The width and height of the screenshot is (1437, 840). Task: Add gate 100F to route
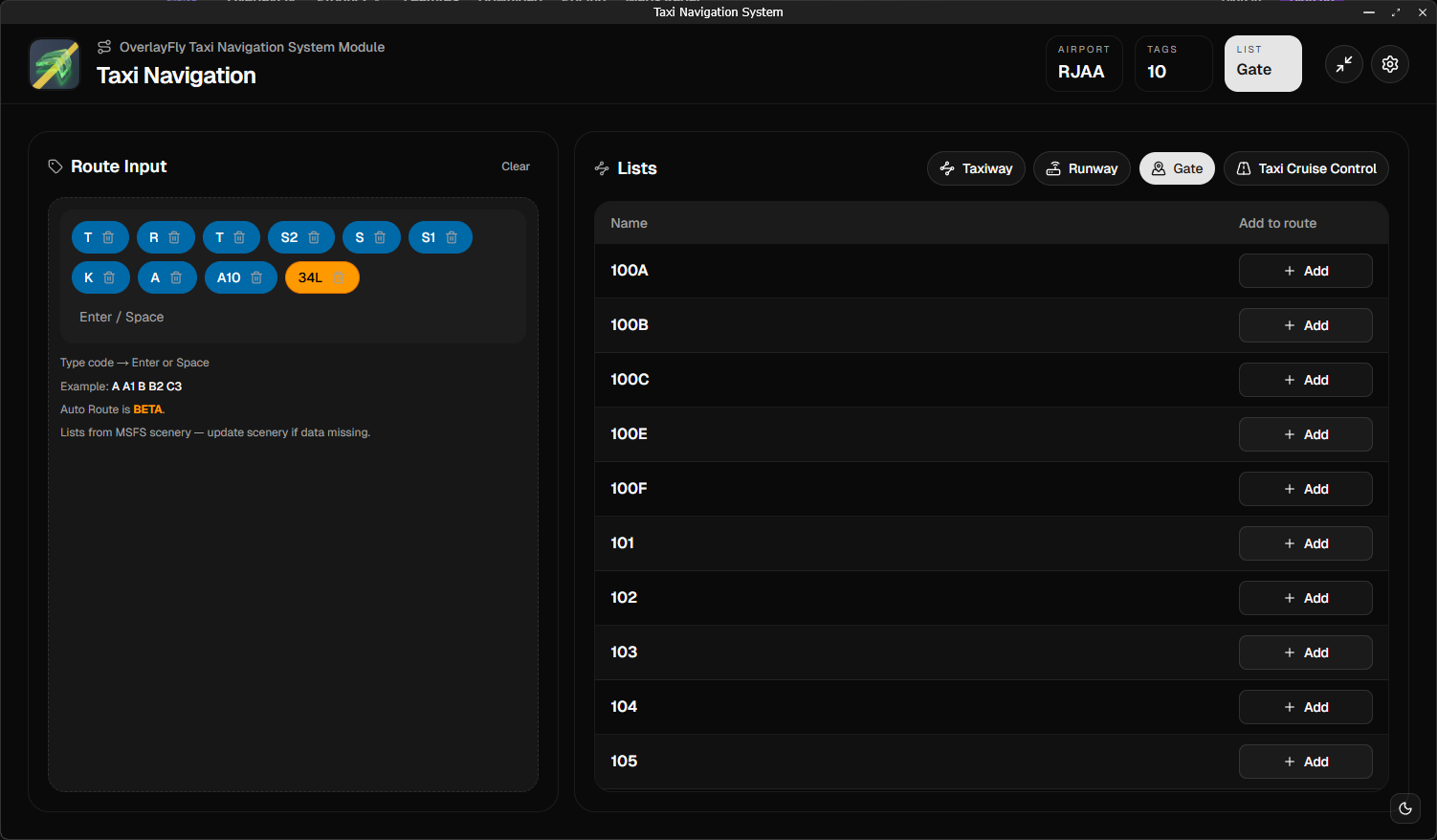point(1306,489)
